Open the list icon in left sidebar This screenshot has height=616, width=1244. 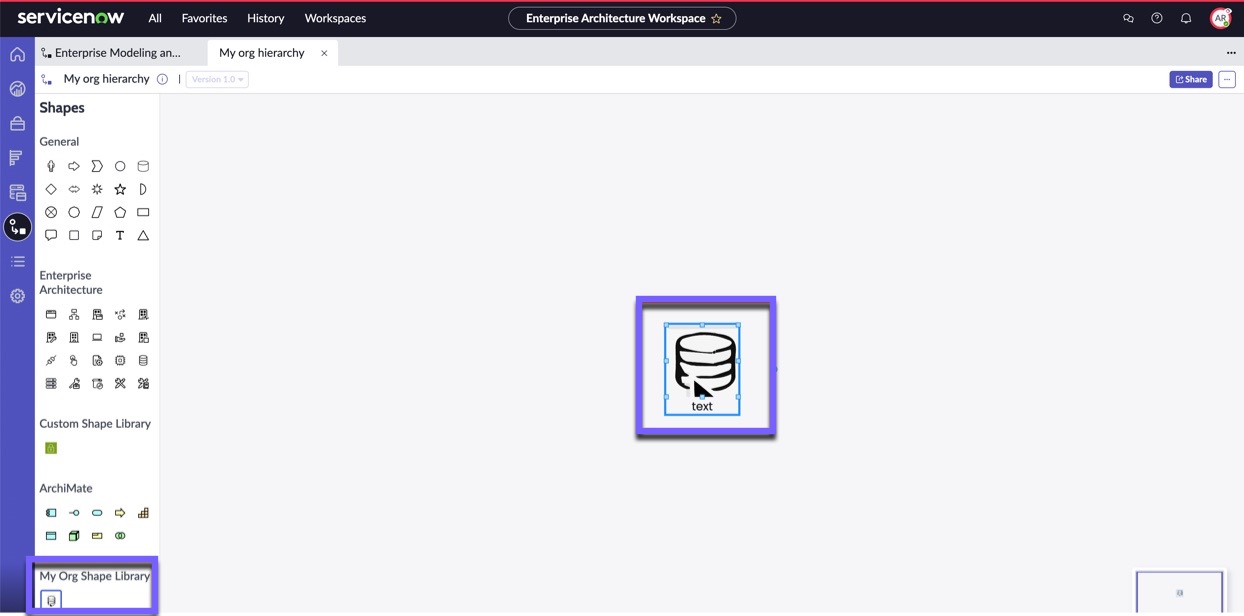pyautogui.click(x=17, y=261)
